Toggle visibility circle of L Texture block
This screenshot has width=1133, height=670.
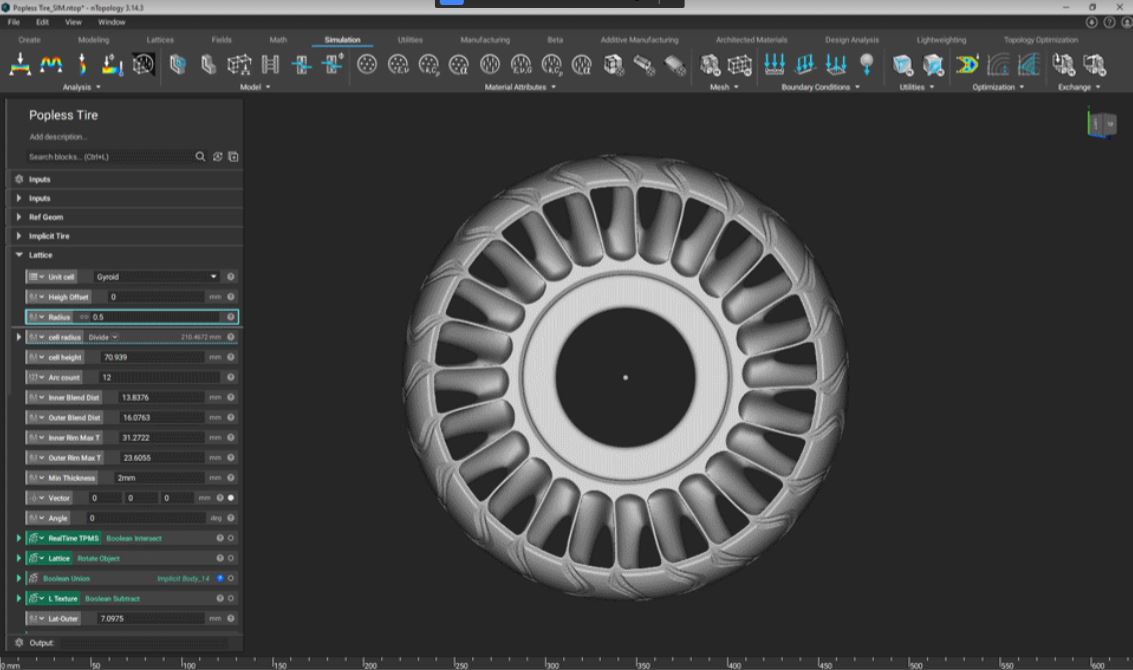(x=231, y=598)
